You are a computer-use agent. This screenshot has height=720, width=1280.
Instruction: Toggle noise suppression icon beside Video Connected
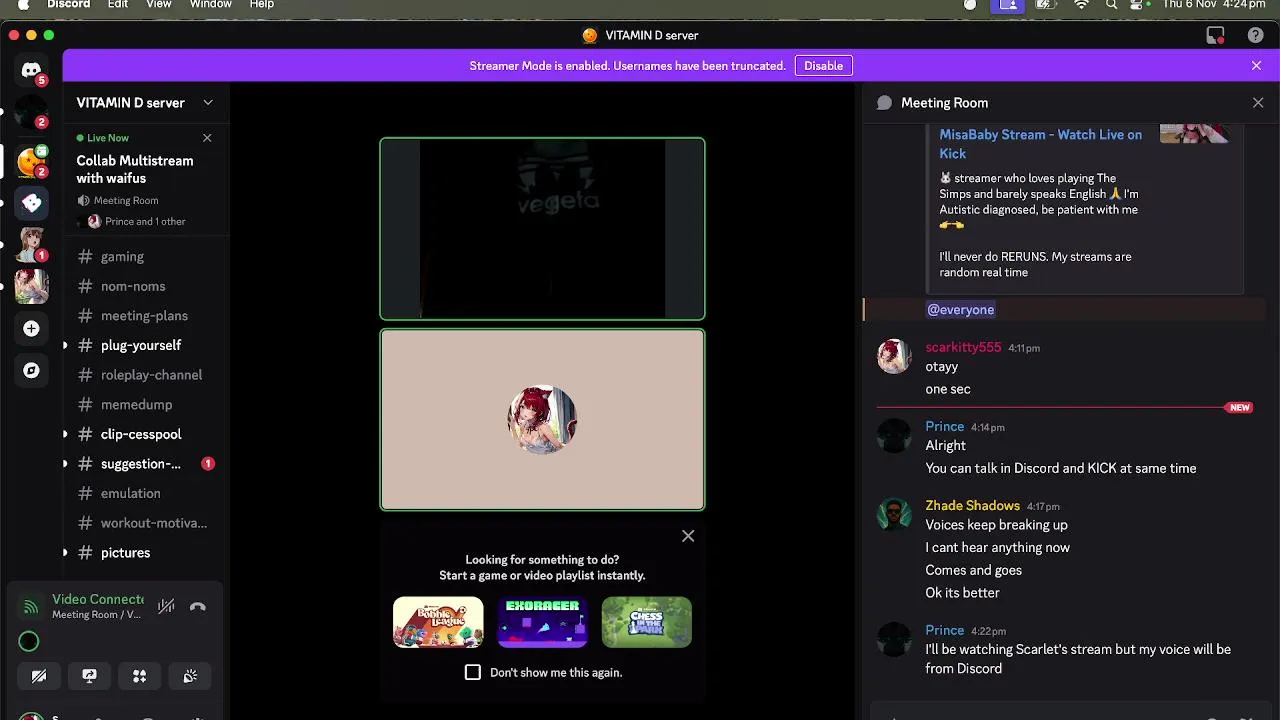point(166,606)
